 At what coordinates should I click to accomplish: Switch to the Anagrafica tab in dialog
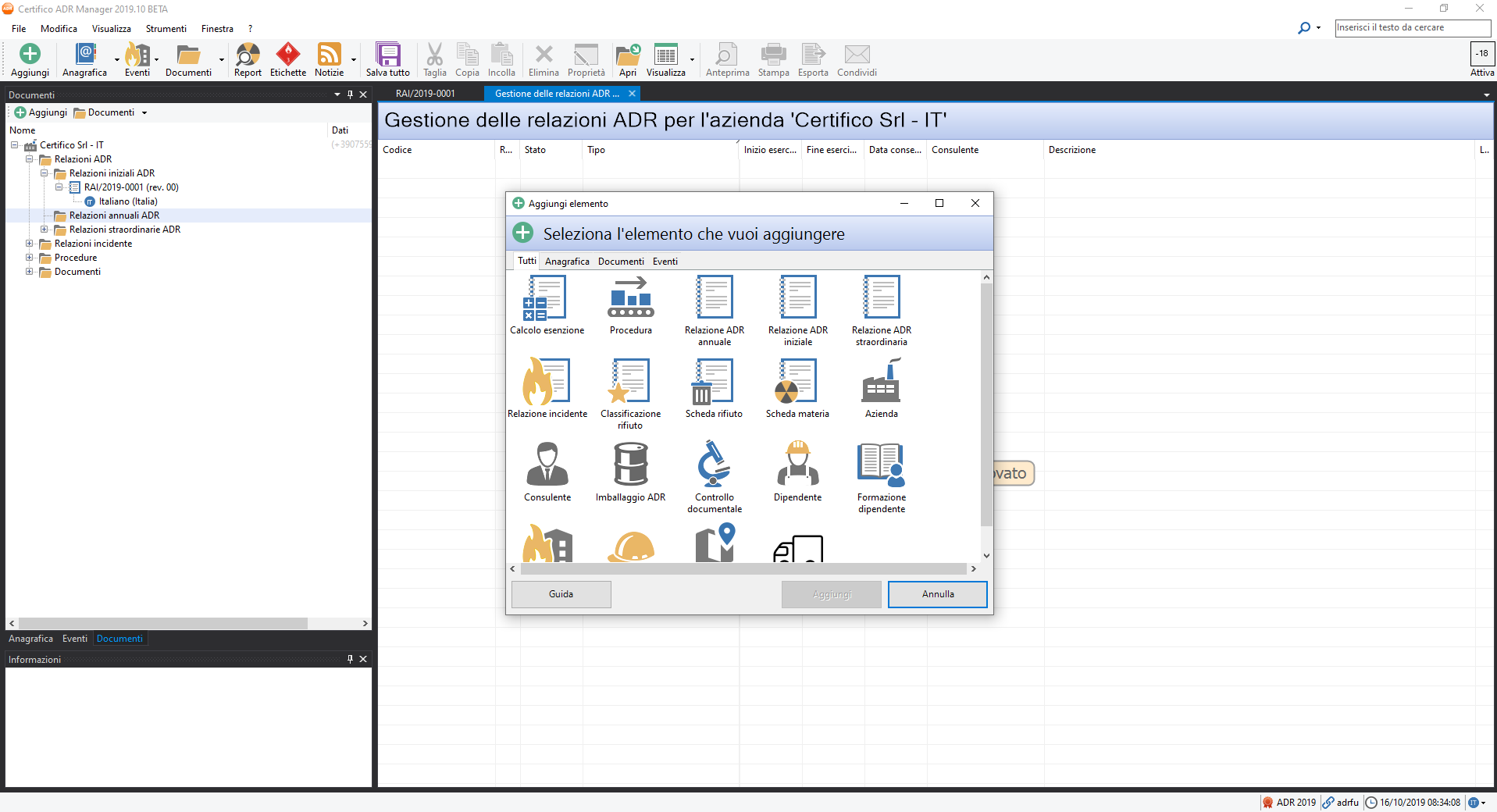[x=567, y=262]
